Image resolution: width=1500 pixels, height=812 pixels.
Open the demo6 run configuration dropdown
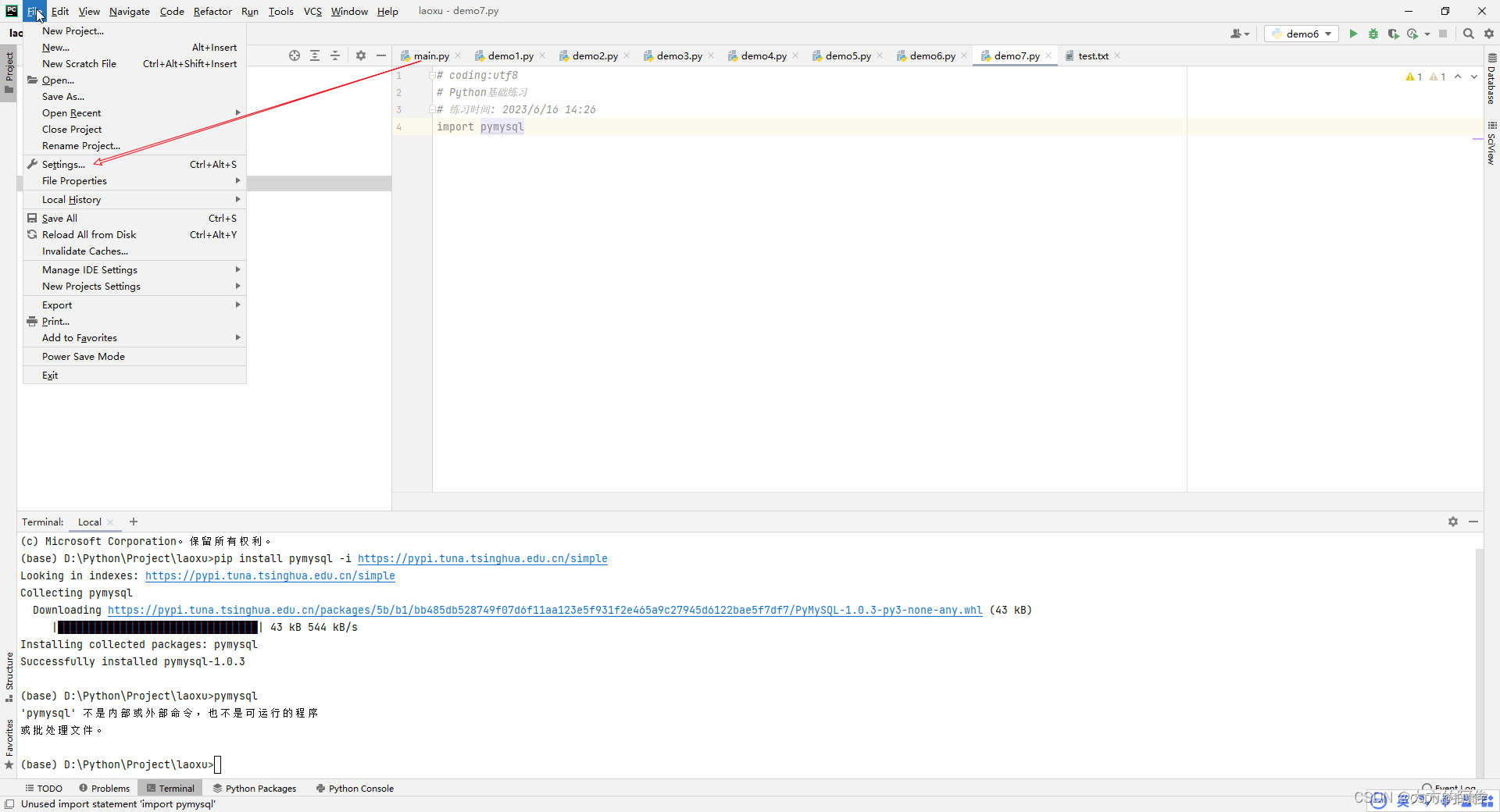[1302, 34]
